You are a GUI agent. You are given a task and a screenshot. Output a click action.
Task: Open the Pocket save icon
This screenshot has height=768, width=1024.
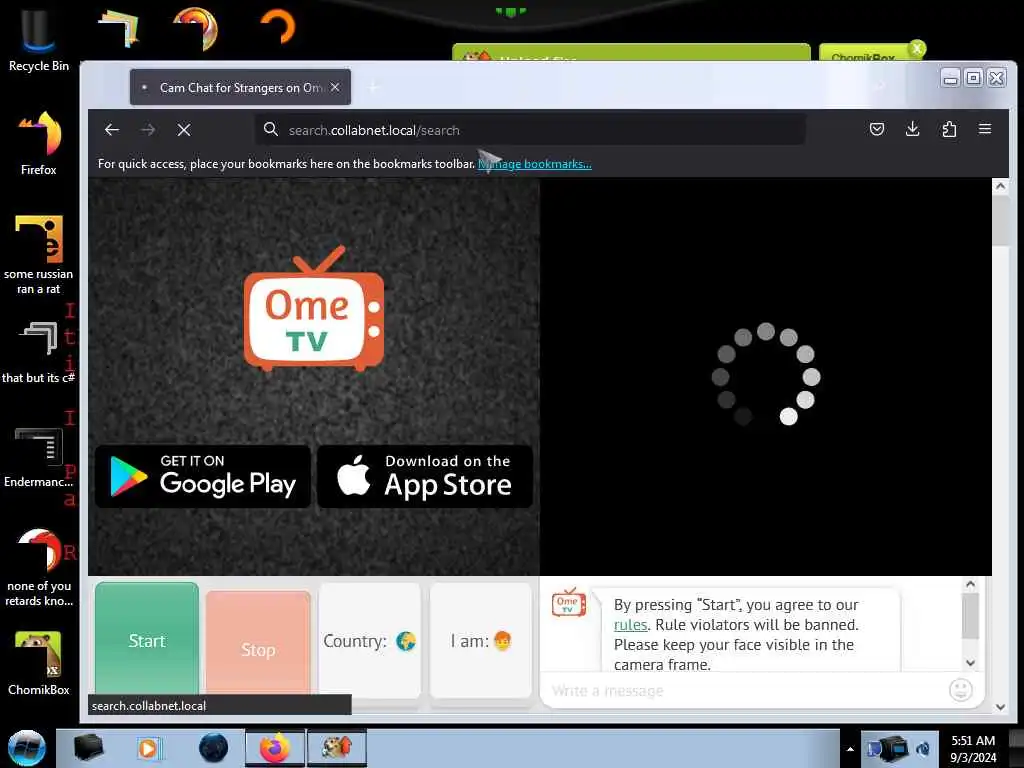click(877, 129)
